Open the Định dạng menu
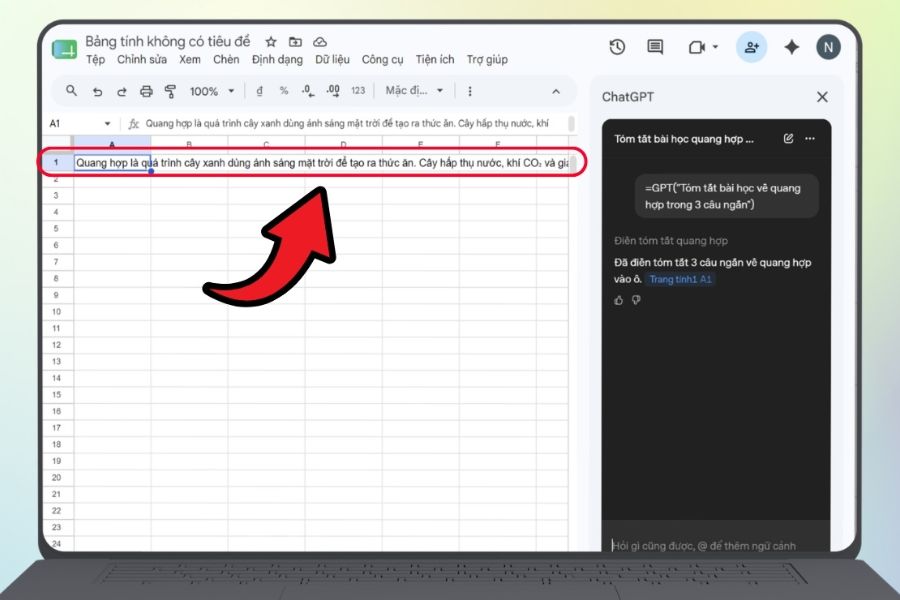Screen dimensions: 900x600 tap(277, 60)
